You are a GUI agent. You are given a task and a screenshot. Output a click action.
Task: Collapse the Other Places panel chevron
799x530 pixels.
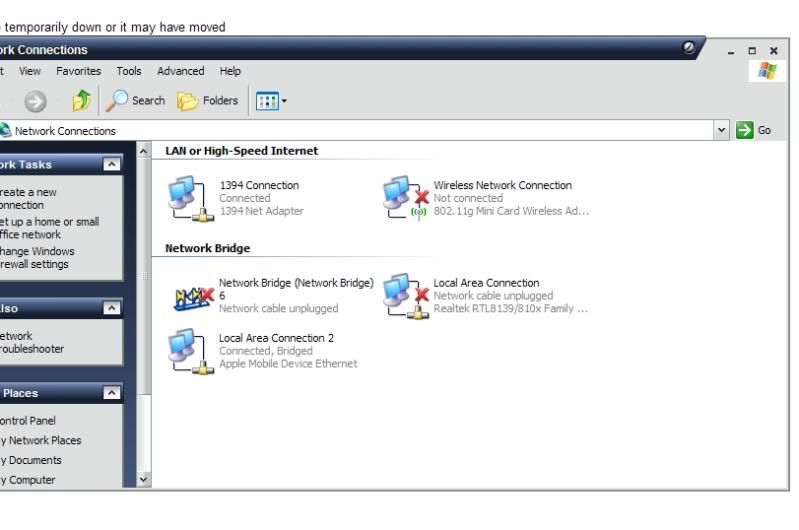click(x=112, y=392)
